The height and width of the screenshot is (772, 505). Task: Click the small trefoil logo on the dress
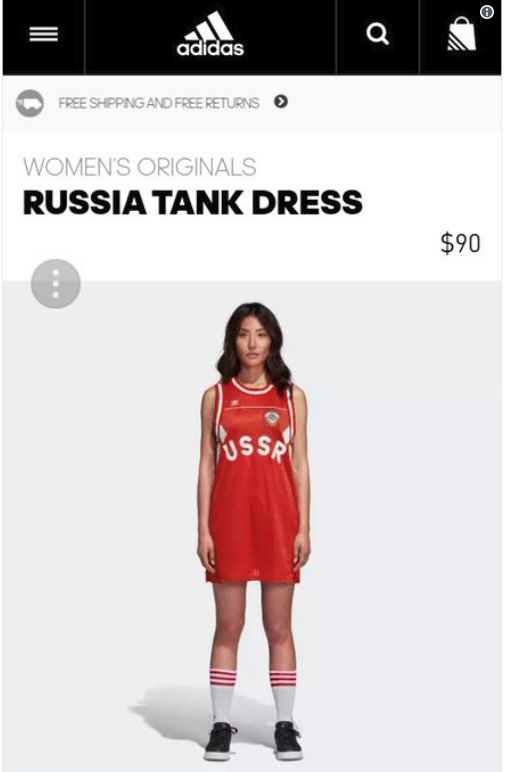click(x=235, y=403)
